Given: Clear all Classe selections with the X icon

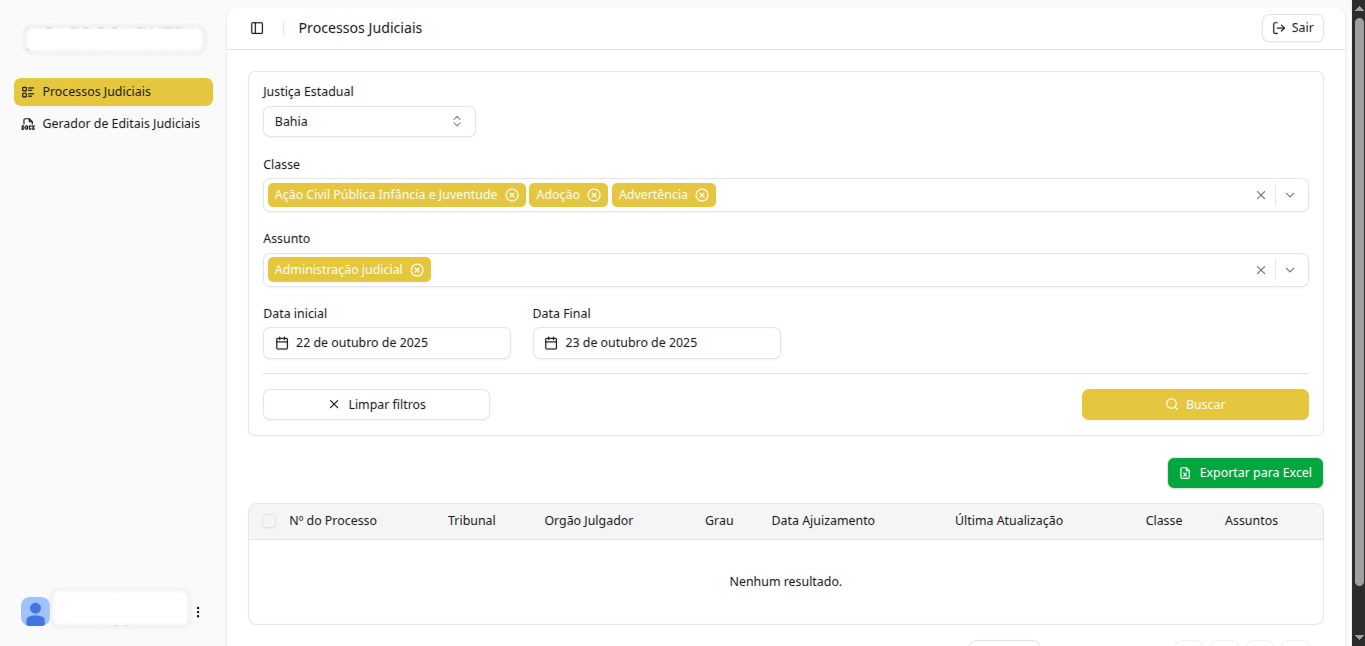Looking at the screenshot, I should coord(1260,195).
